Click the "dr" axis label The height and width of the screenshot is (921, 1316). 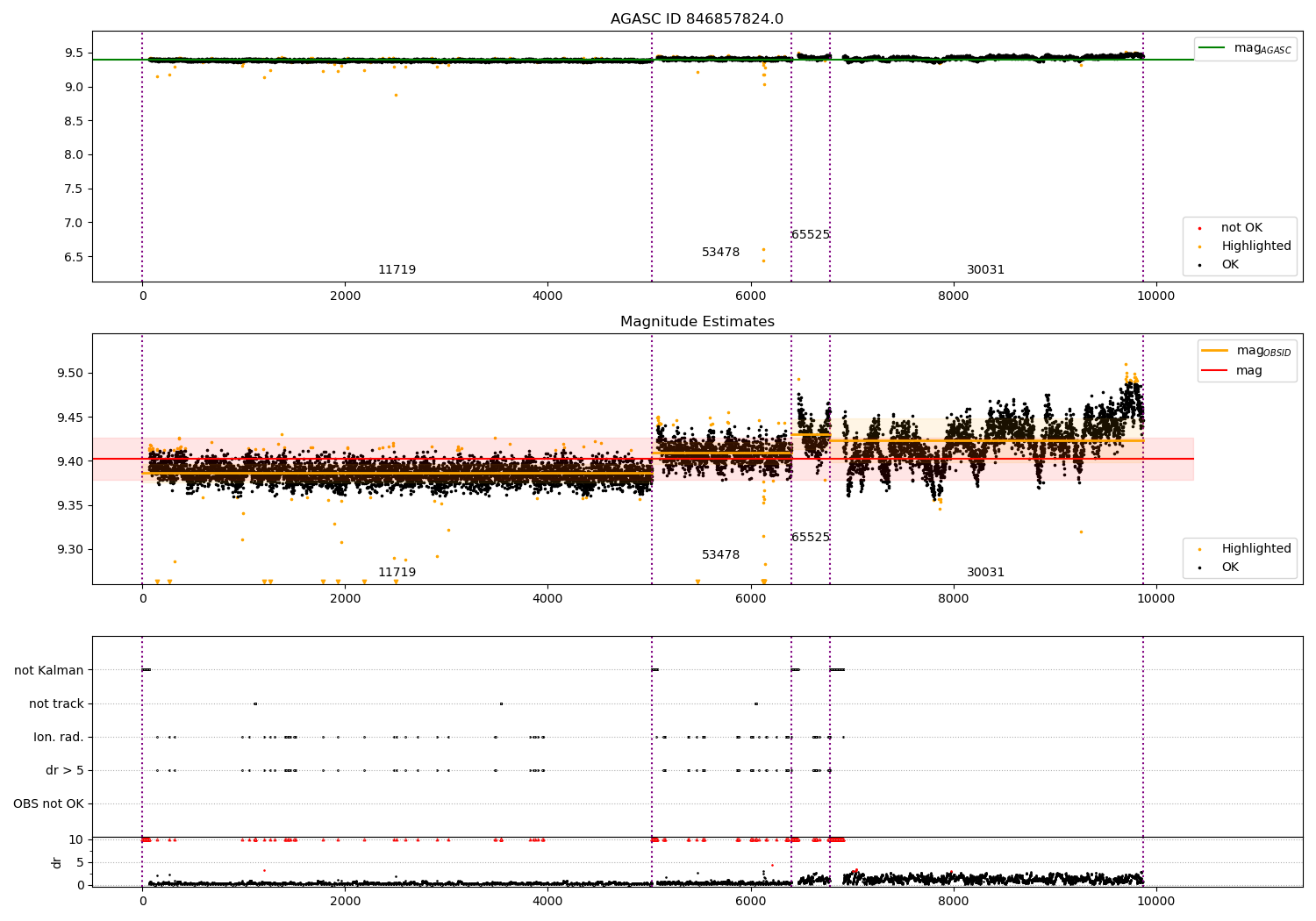pyautogui.click(x=57, y=862)
